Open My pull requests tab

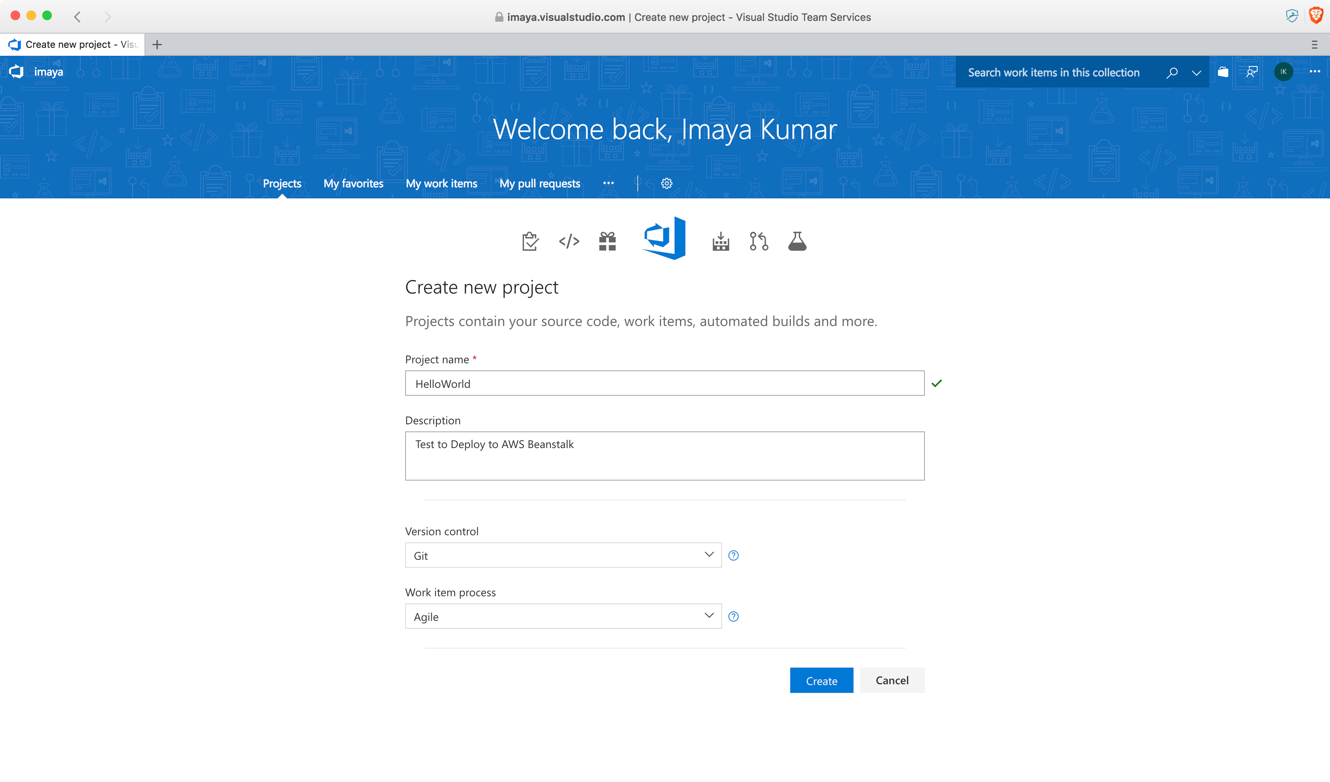pos(540,184)
